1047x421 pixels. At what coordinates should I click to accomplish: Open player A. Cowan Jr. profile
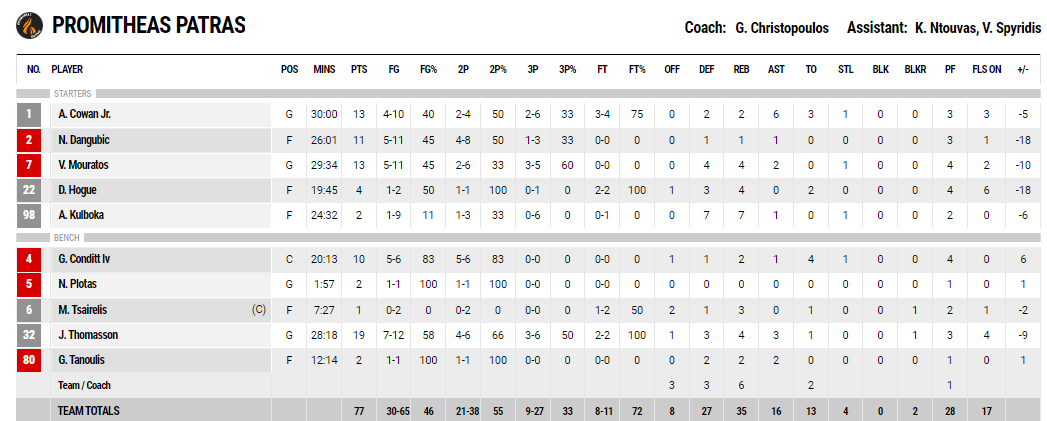(85, 114)
